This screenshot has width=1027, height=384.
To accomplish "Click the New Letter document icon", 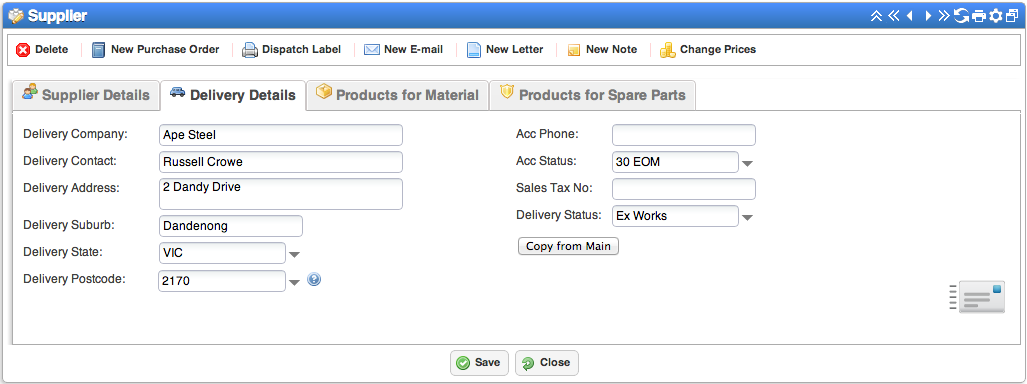I will (x=474, y=50).
